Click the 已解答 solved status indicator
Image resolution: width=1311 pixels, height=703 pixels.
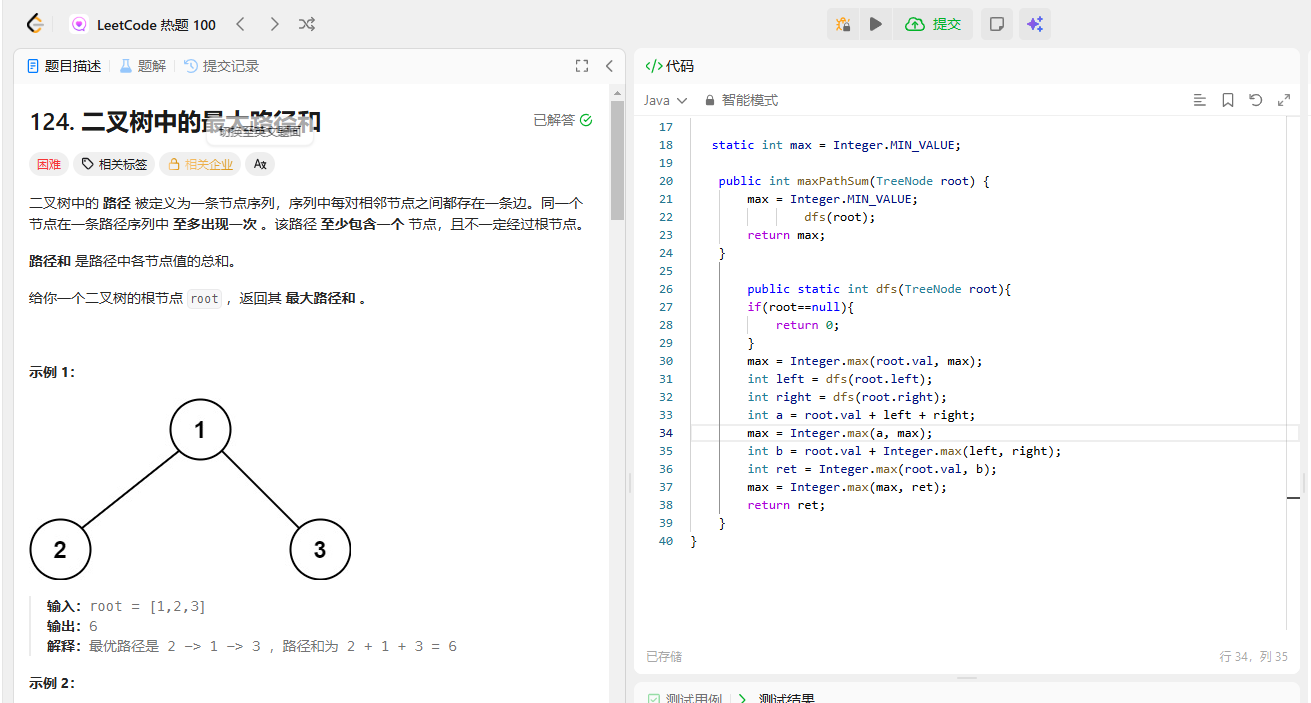[x=562, y=120]
